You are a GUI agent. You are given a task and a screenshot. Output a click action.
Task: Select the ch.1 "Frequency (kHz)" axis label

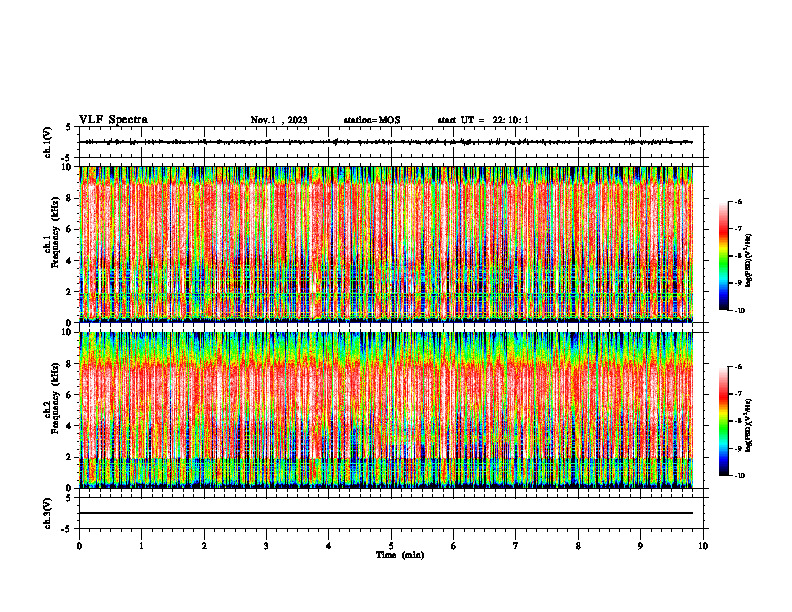pyautogui.click(x=55, y=233)
